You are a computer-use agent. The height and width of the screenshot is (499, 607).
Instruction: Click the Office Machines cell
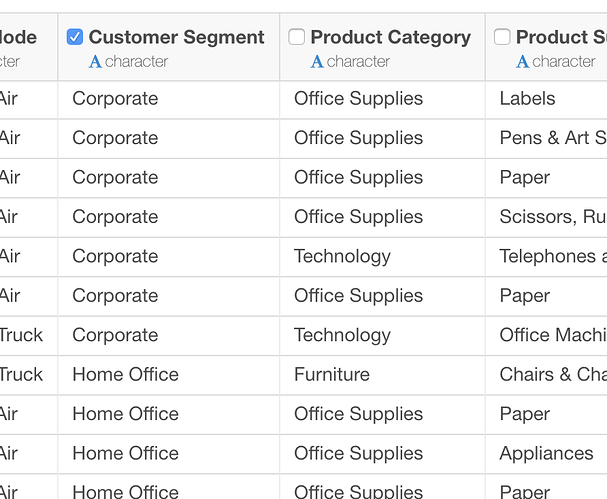tap(546, 336)
